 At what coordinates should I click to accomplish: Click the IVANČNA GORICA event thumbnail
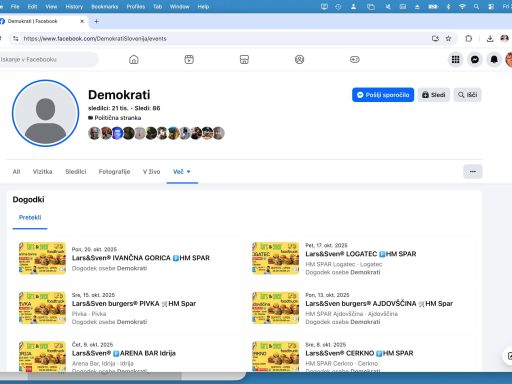42,258
